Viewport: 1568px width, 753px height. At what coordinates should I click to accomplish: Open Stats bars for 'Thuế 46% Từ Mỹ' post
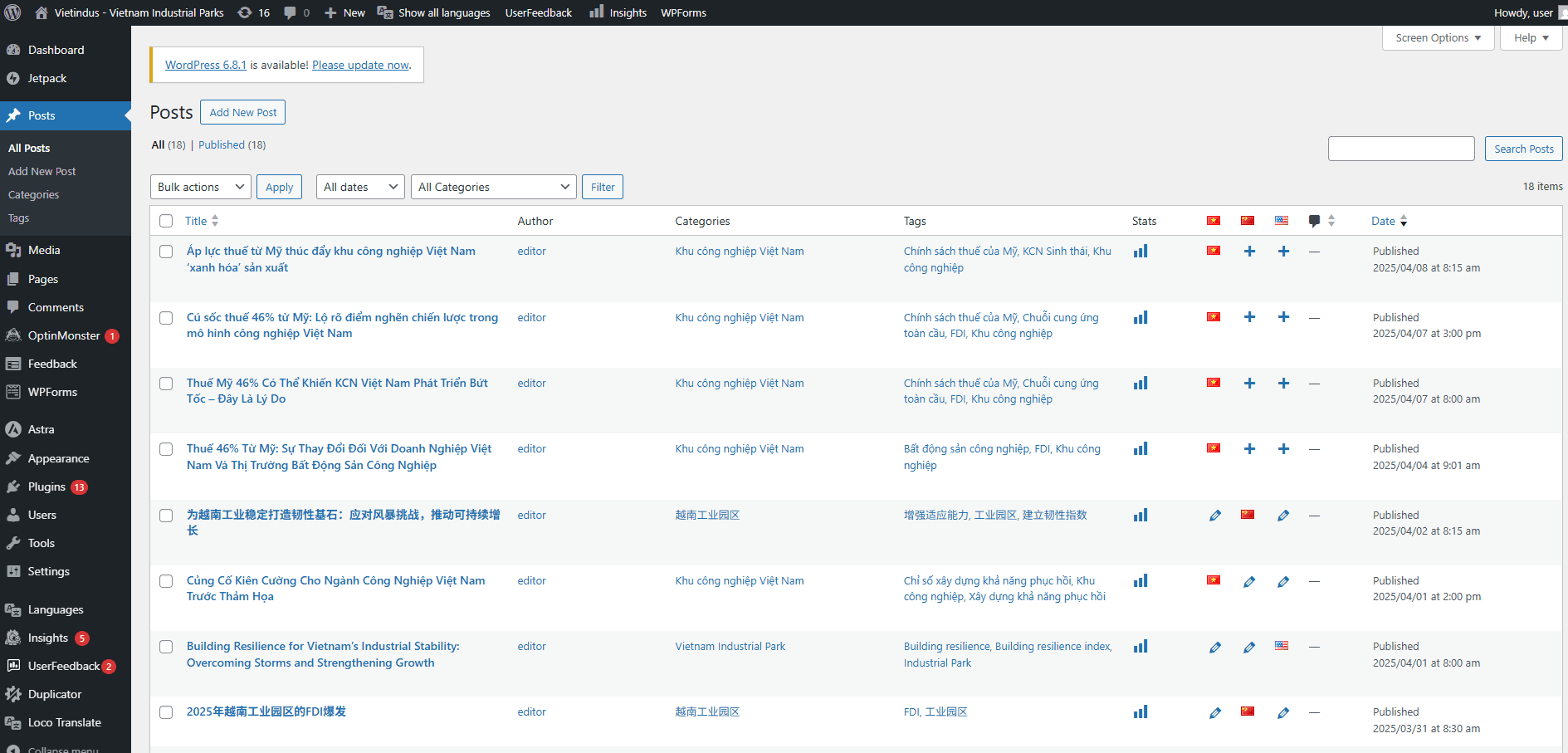point(1141,448)
